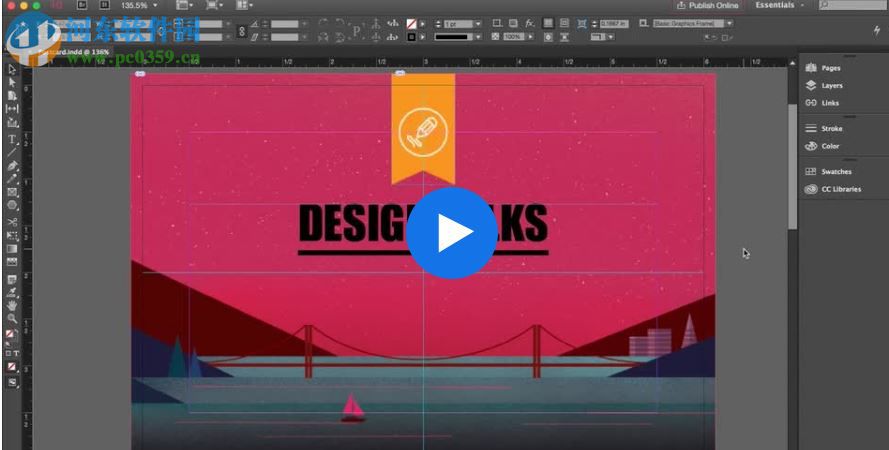Click the Adobe Stock icon beside Bridge
Screen dimensions: 889x450
tap(104, 5)
